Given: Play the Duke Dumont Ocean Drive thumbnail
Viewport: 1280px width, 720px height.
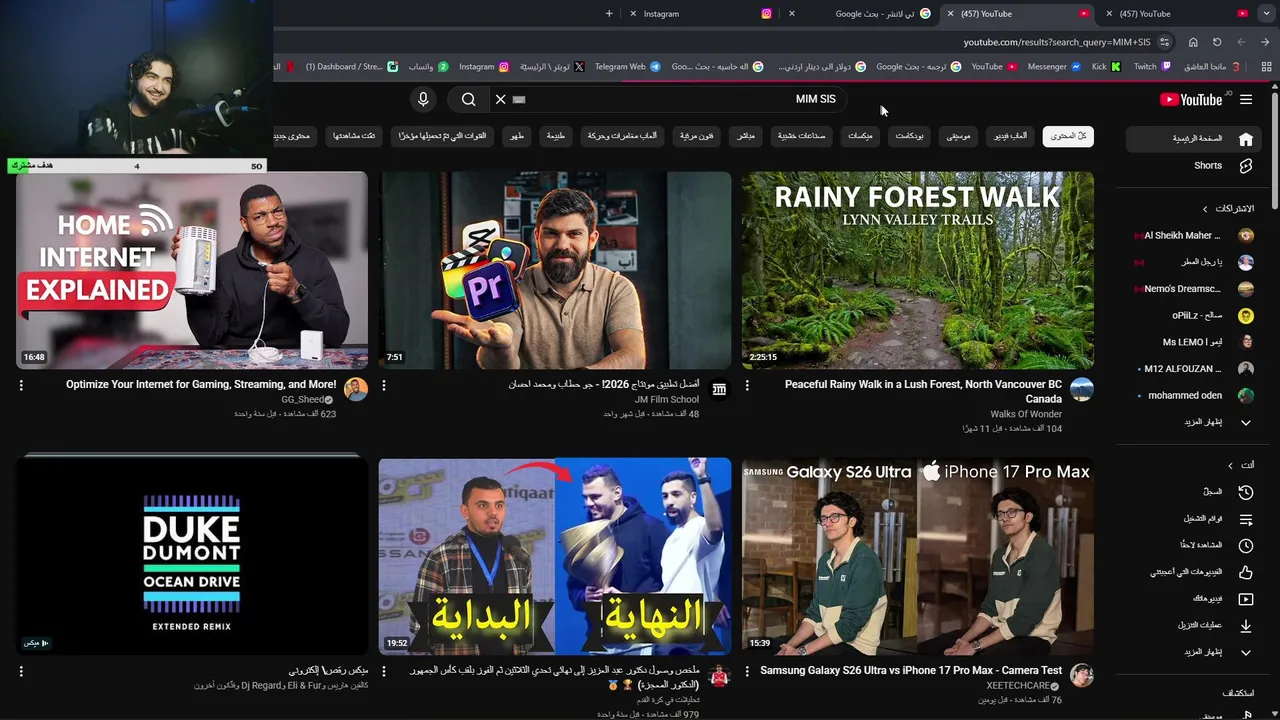Looking at the screenshot, I should pyautogui.click(x=192, y=556).
